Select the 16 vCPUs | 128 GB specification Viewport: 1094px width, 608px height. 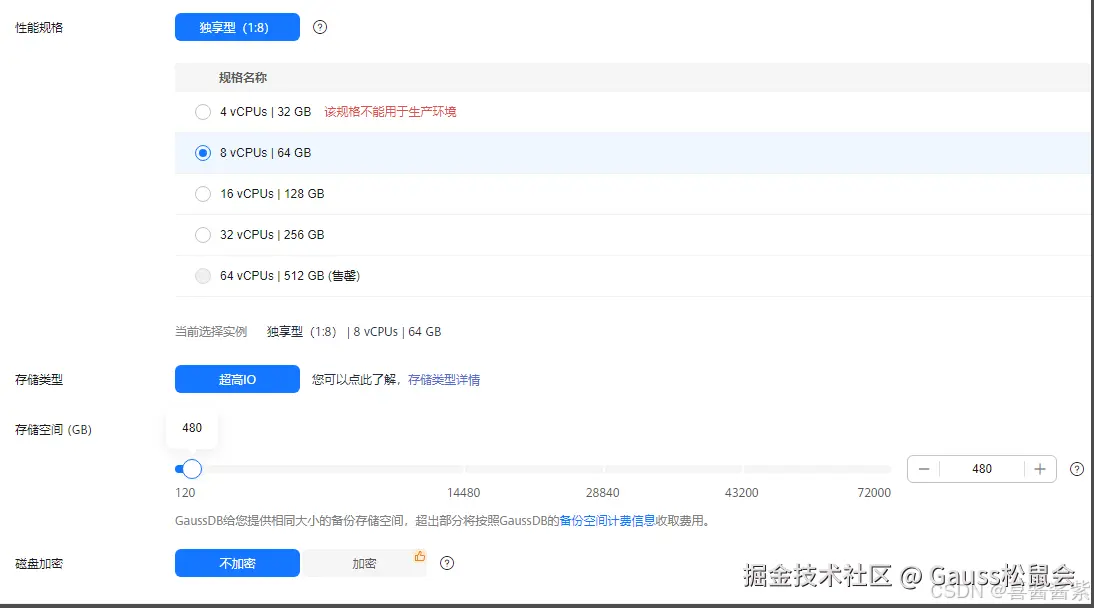tap(203, 193)
